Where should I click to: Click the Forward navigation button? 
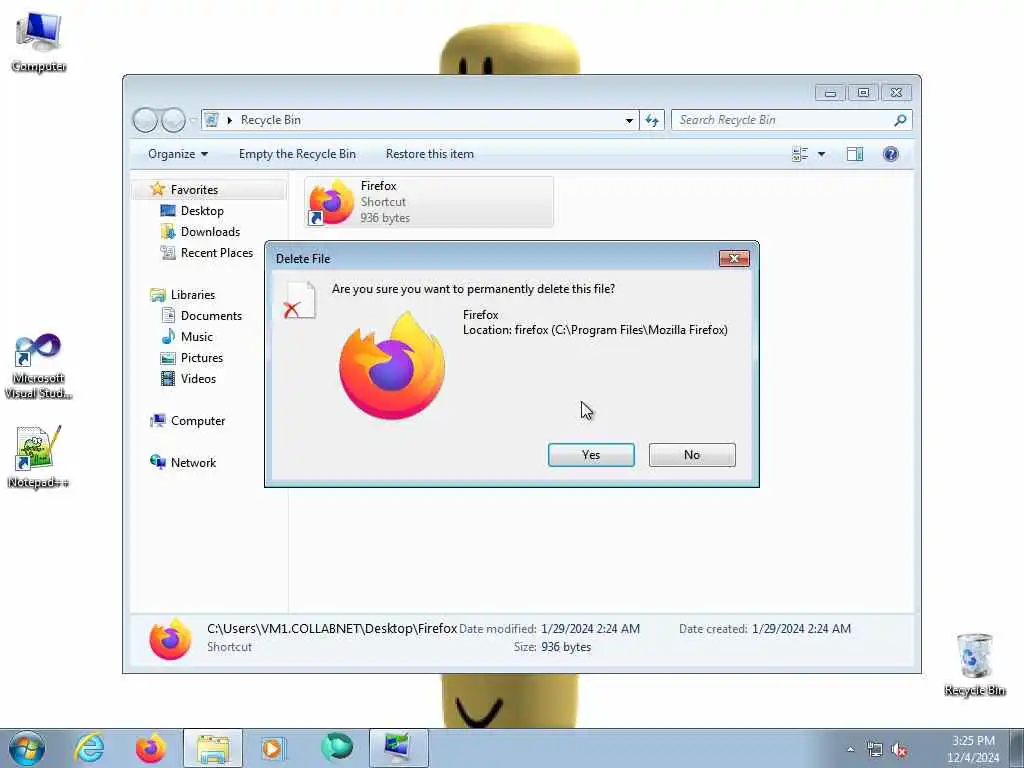click(173, 120)
